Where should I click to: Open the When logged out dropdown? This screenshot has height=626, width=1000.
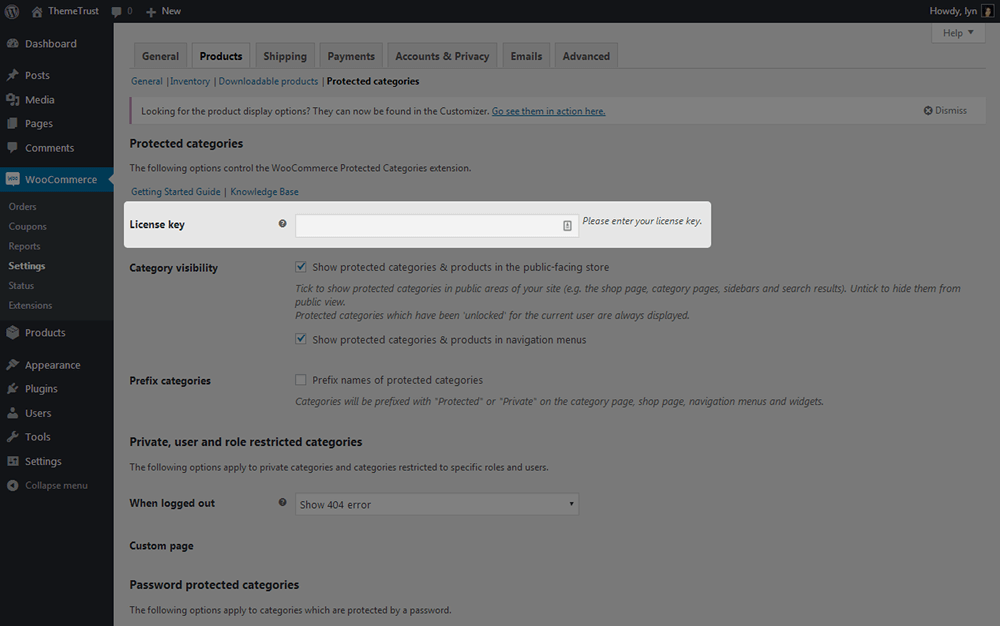click(x=437, y=504)
